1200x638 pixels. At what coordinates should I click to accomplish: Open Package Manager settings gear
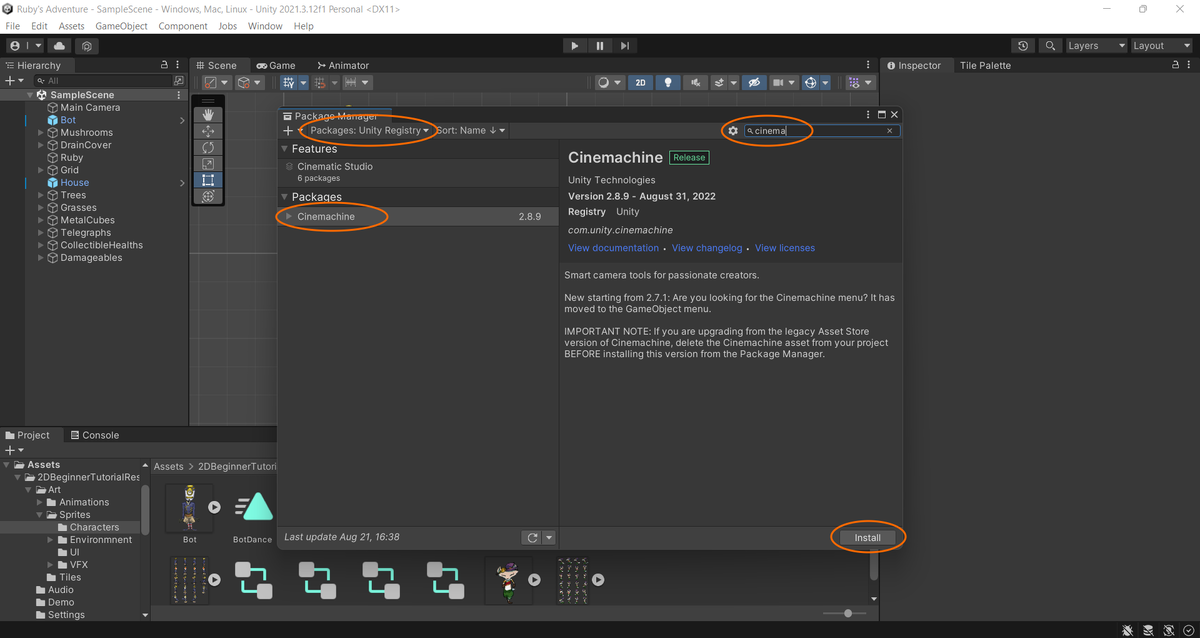tap(733, 131)
